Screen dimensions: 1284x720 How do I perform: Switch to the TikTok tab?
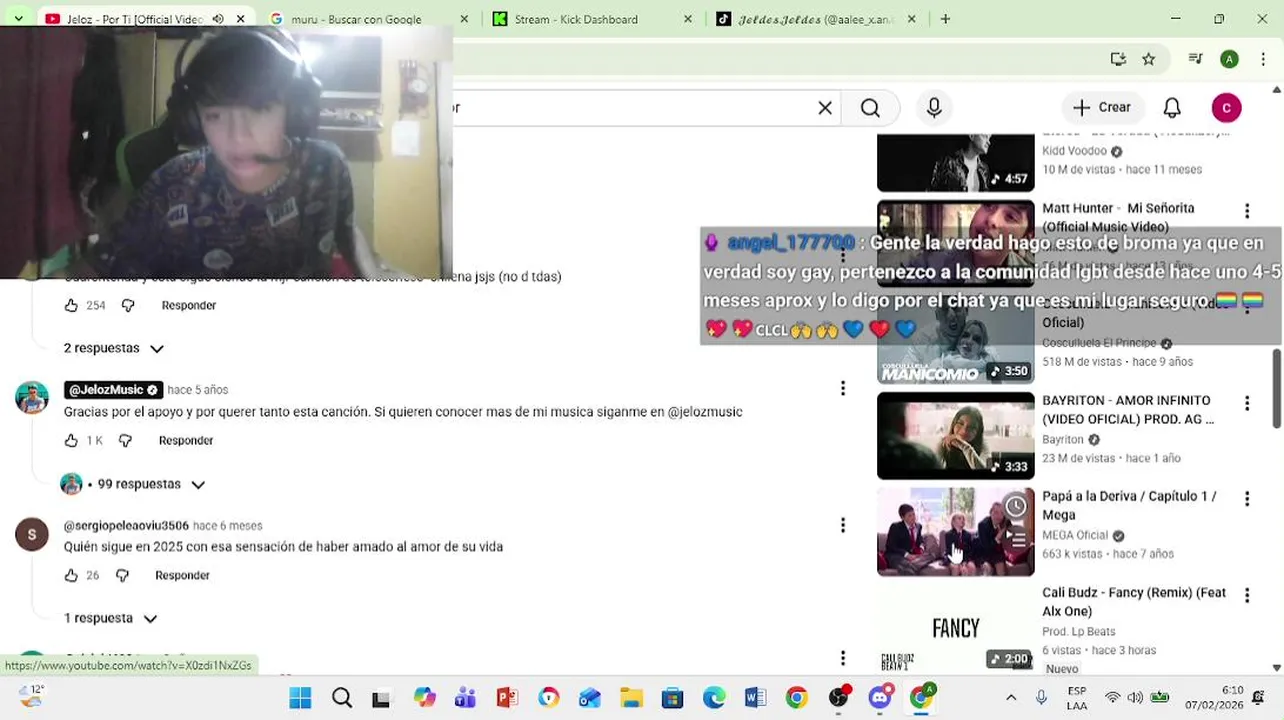point(815,19)
